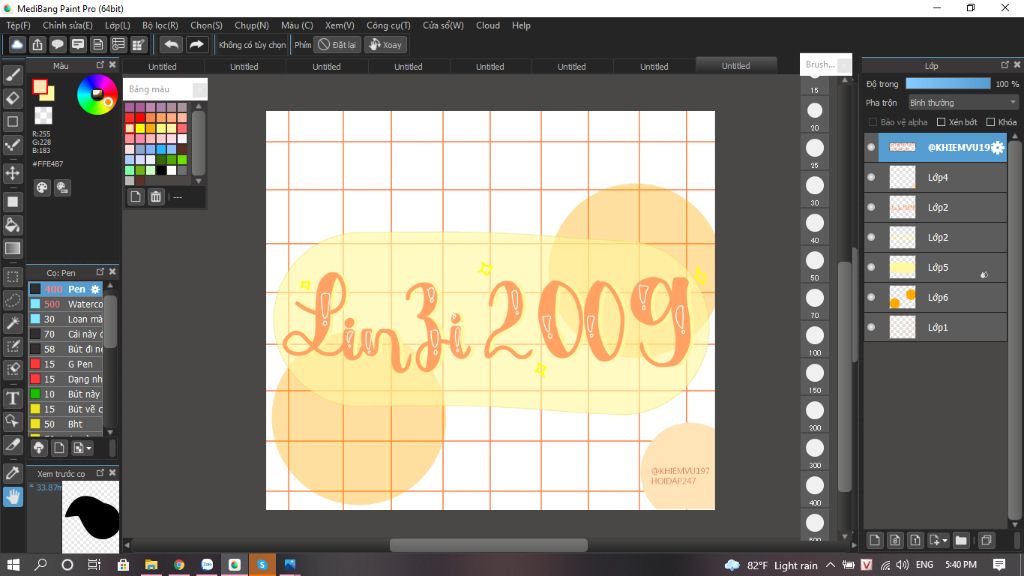Expand the Bảng màu palette dropdown button
The width and height of the screenshot is (1024, 576).
200,89
